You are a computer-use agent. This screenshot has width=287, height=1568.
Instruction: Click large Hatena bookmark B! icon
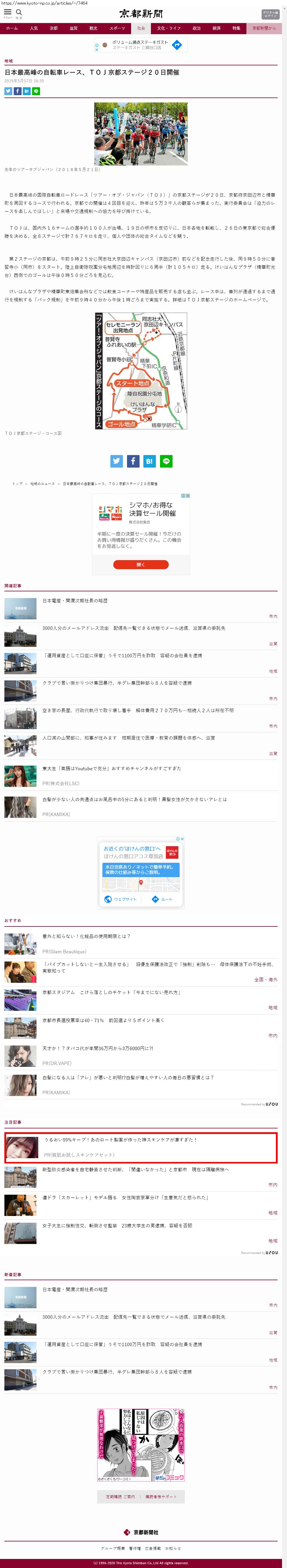click(149, 461)
